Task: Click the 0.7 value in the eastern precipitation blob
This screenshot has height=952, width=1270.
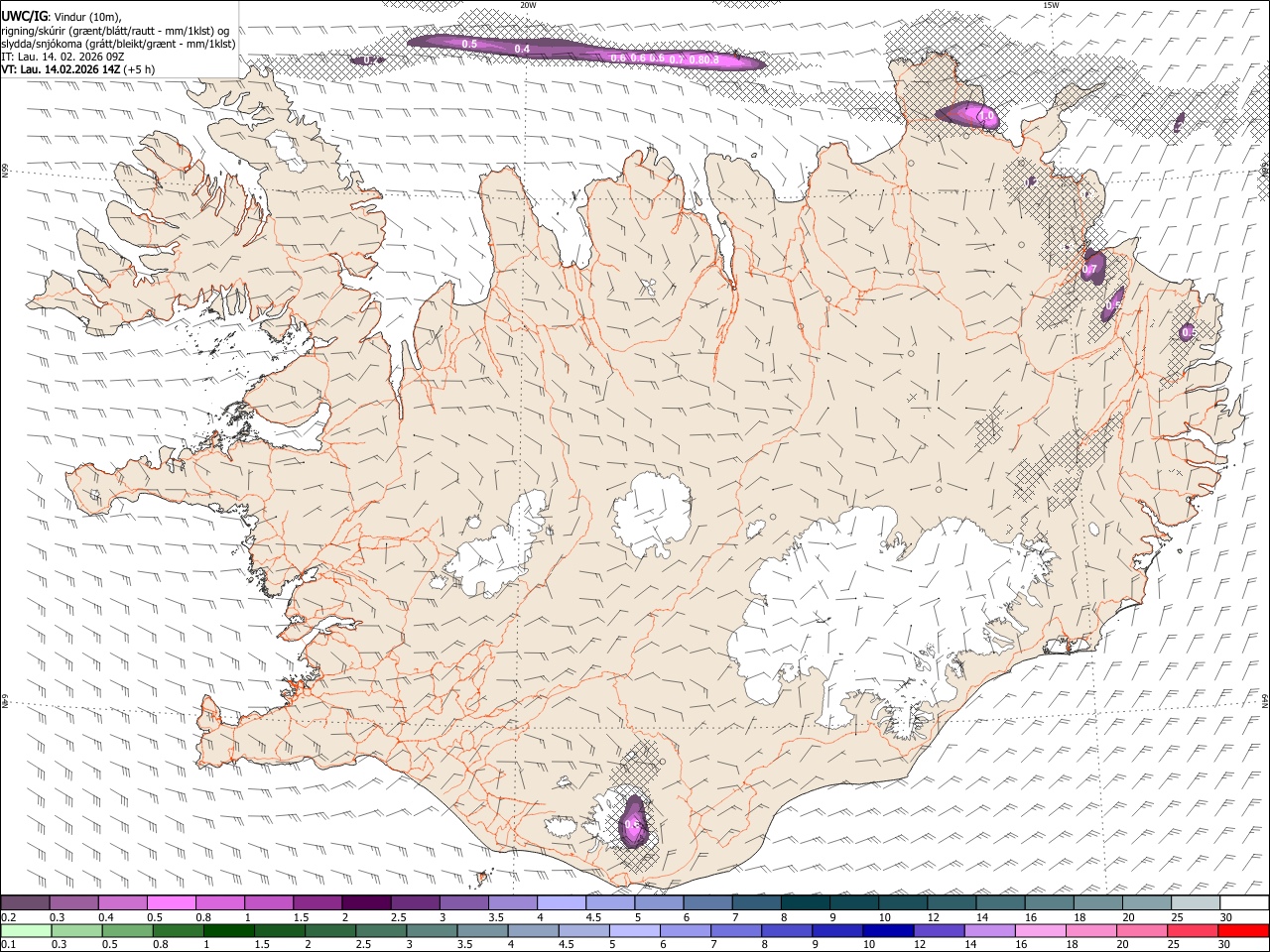Action: point(1090,269)
